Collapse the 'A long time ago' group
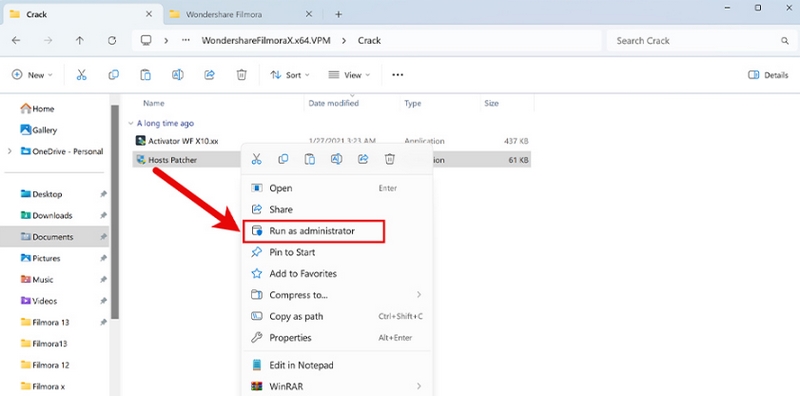 click(131, 123)
